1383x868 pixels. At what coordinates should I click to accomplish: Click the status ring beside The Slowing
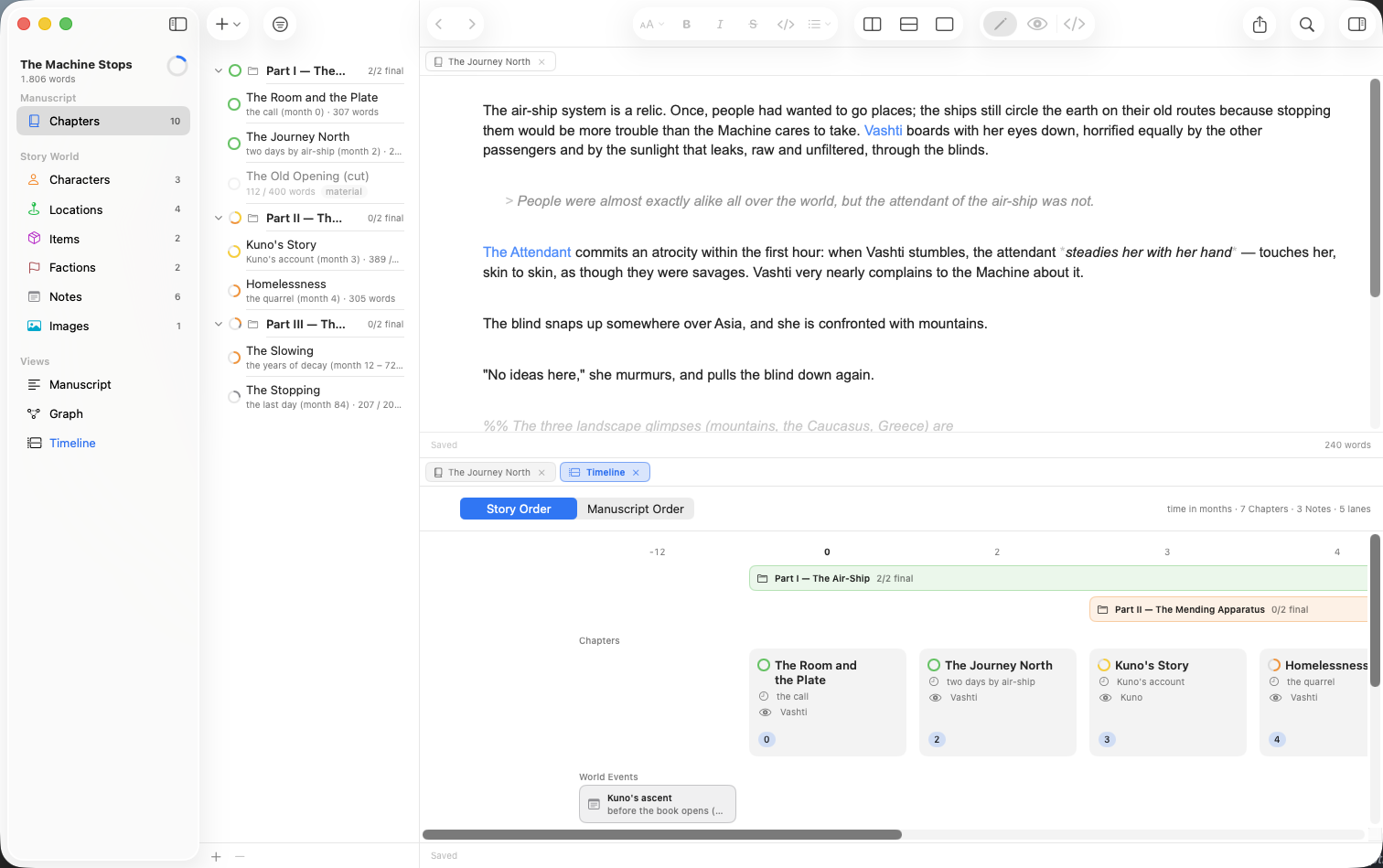tap(234, 358)
